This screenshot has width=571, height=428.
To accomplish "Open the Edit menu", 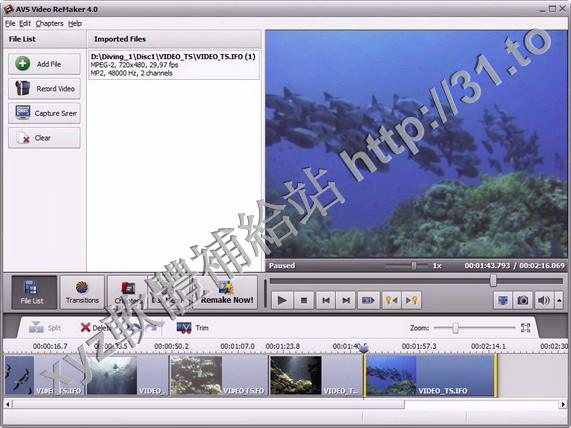I will [25, 24].
